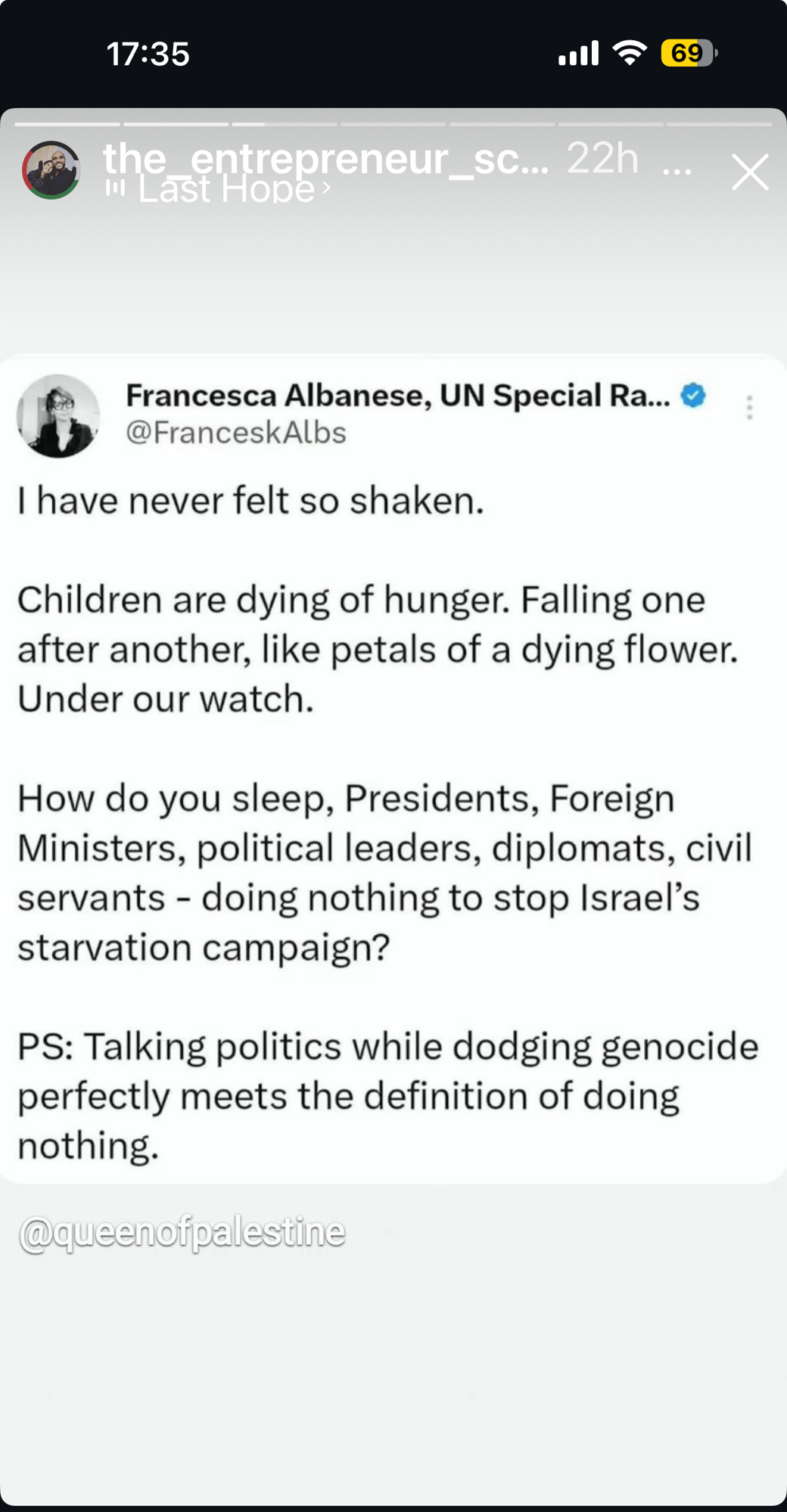Image resolution: width=787 pixels, height=1512 pixels.
Task: Tap the @queenofpalestine mention
Action: 182,1232
